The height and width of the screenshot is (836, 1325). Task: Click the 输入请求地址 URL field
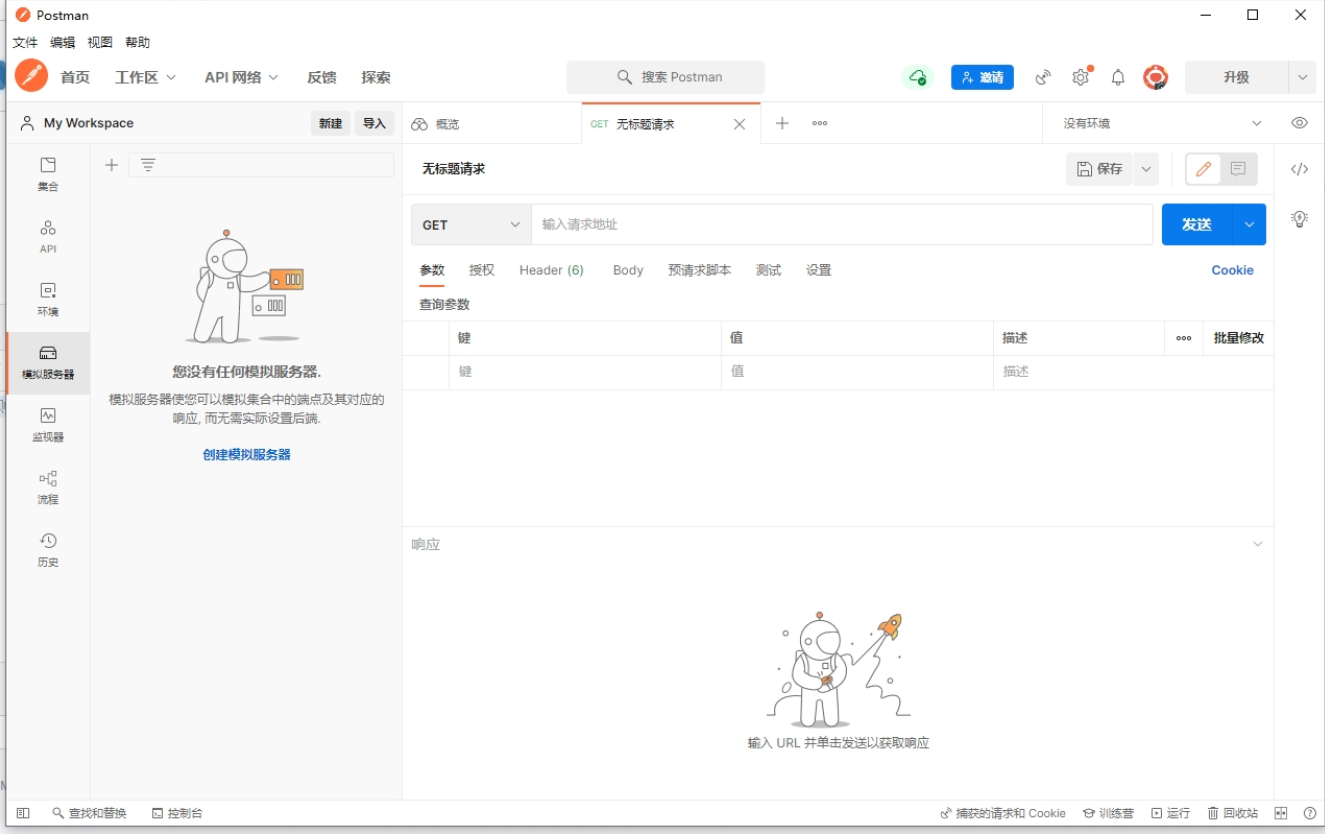(x=842, y=225)
